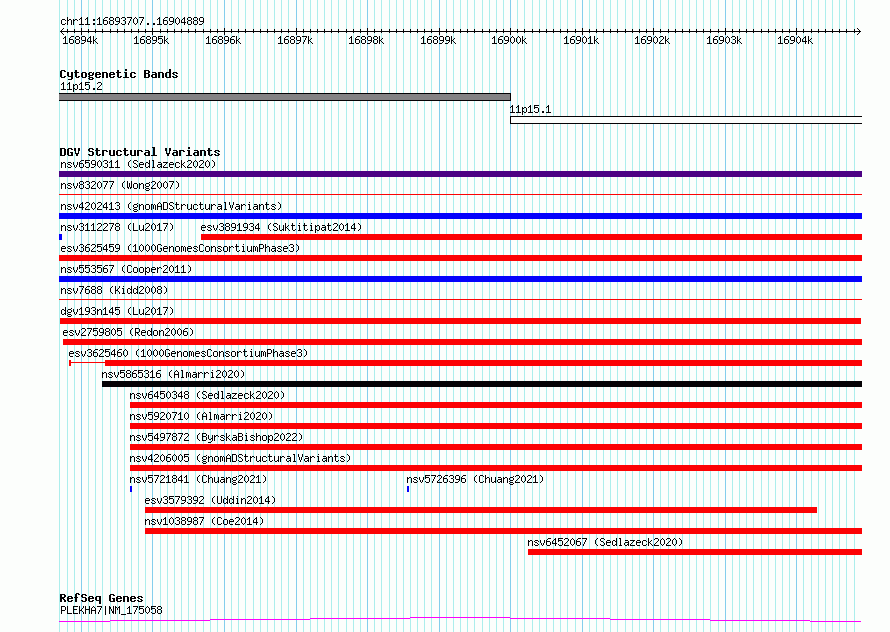
Task: Click the red nsv5497872 variant bar
Action: tap(496, 447)
